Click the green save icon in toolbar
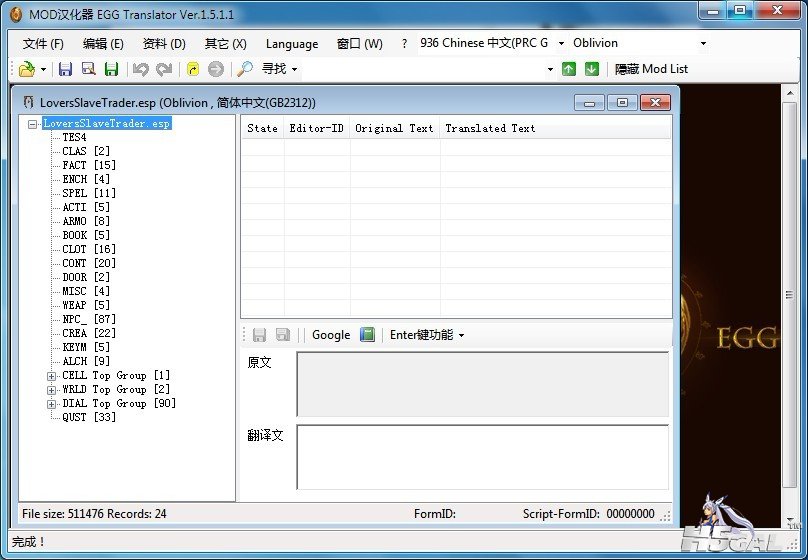Viewport: 808px width, 560px height. coord(111,69)
